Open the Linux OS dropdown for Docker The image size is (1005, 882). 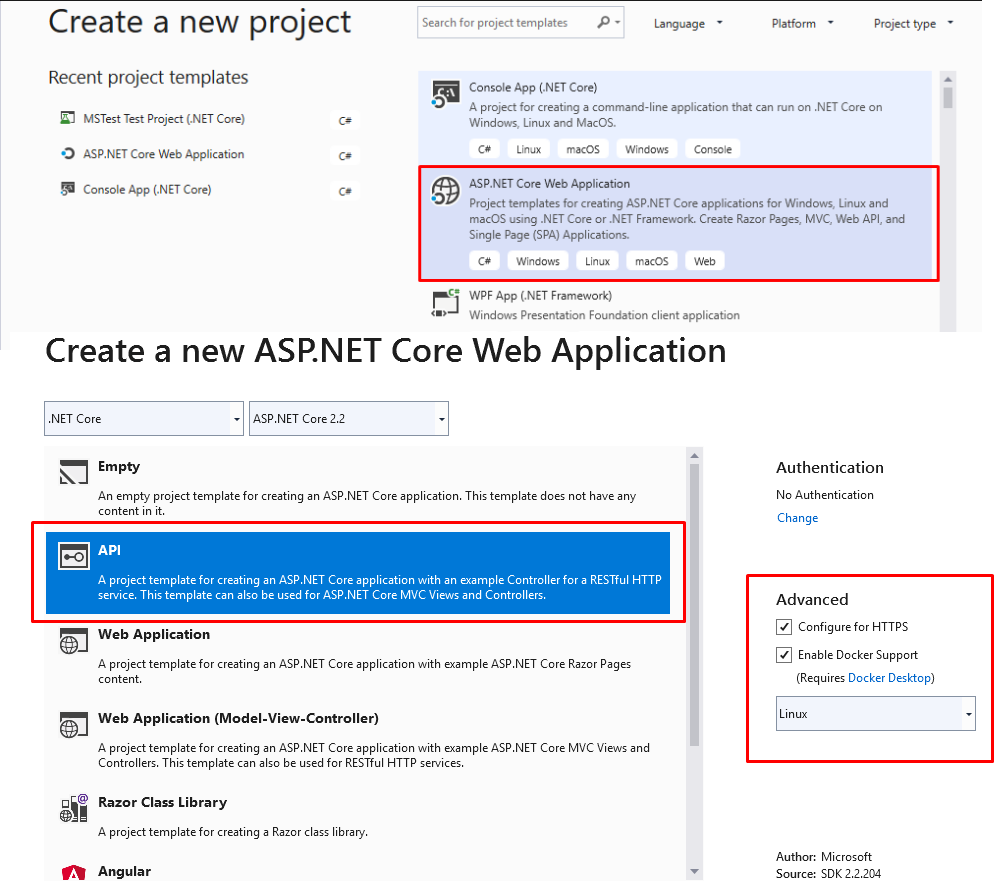[x=875, y=714]
